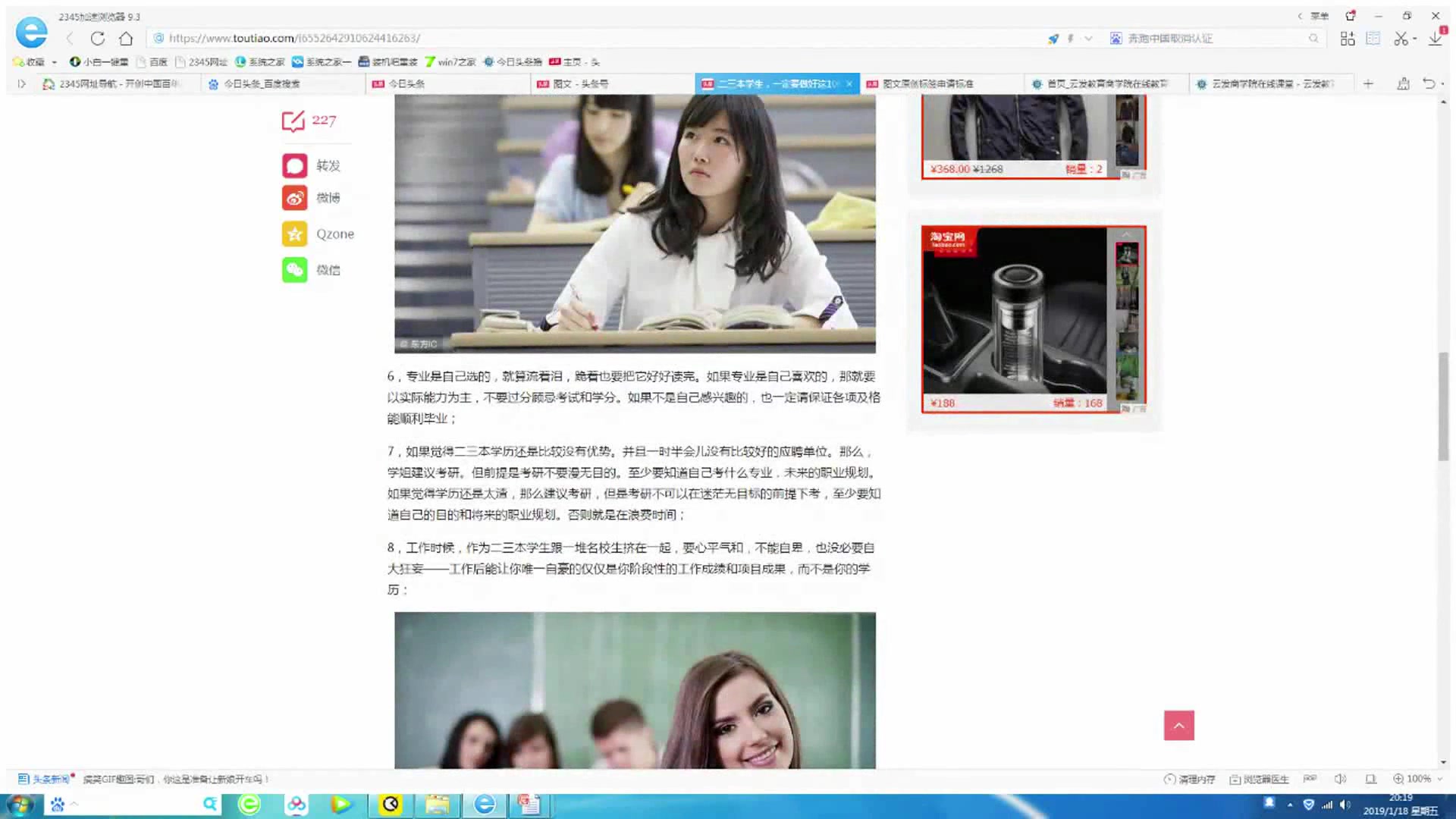Switch to the 首页_云发教育 tab

tap(1107, 83)
